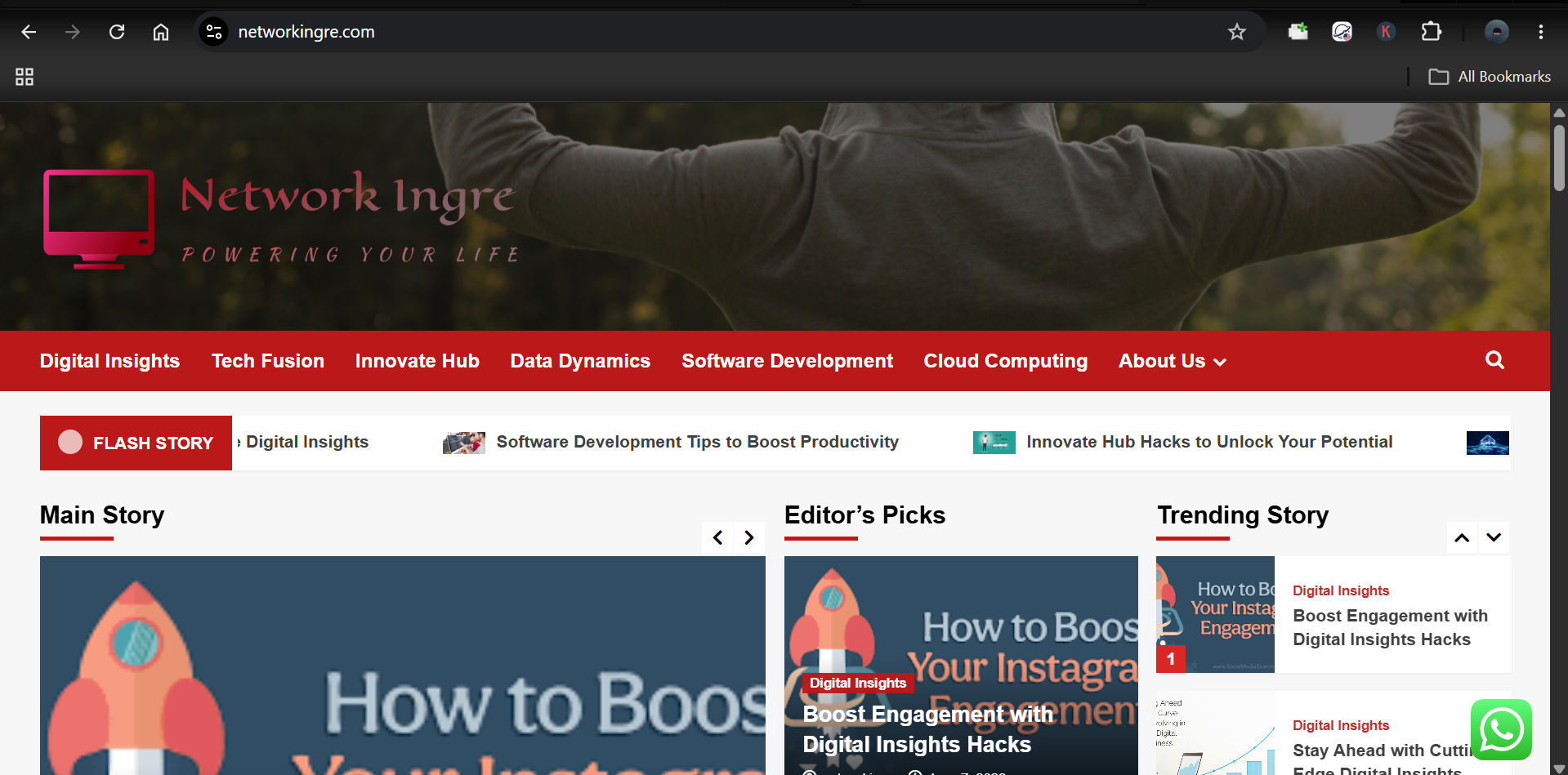Show previous Main Story slide
This screenshot has height=775, width=1568.
click(718, 537)
